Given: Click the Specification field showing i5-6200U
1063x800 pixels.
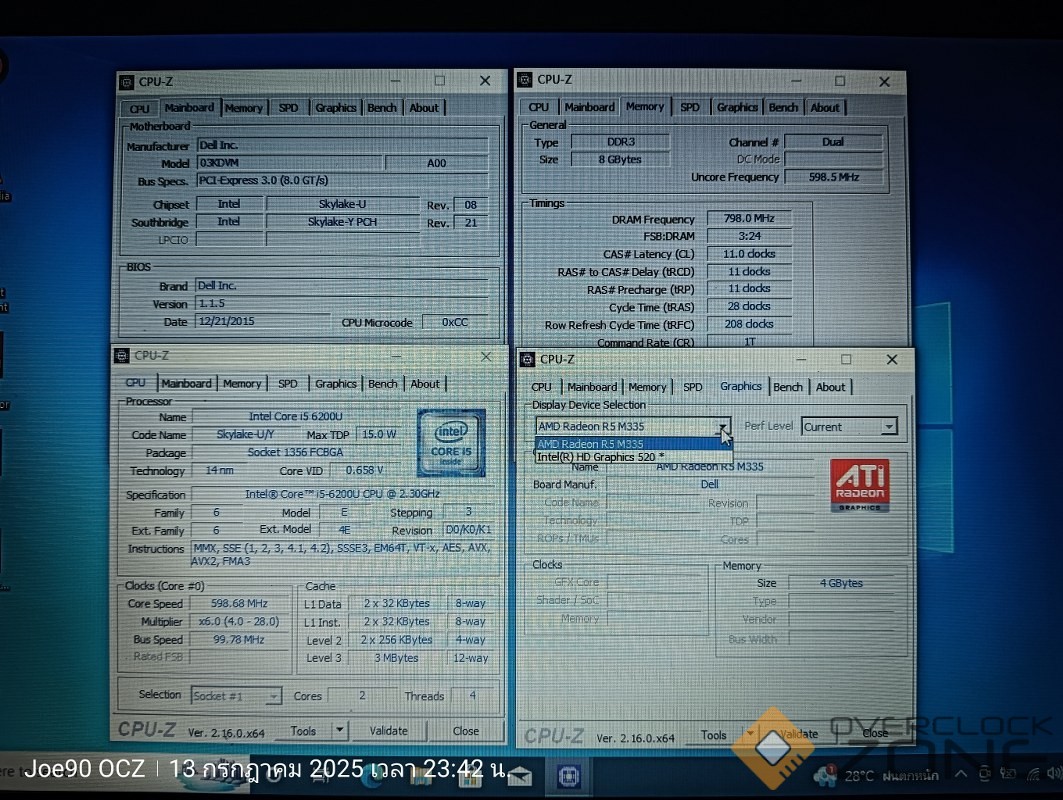Looking at the screenshot, I should click(340, 495).
